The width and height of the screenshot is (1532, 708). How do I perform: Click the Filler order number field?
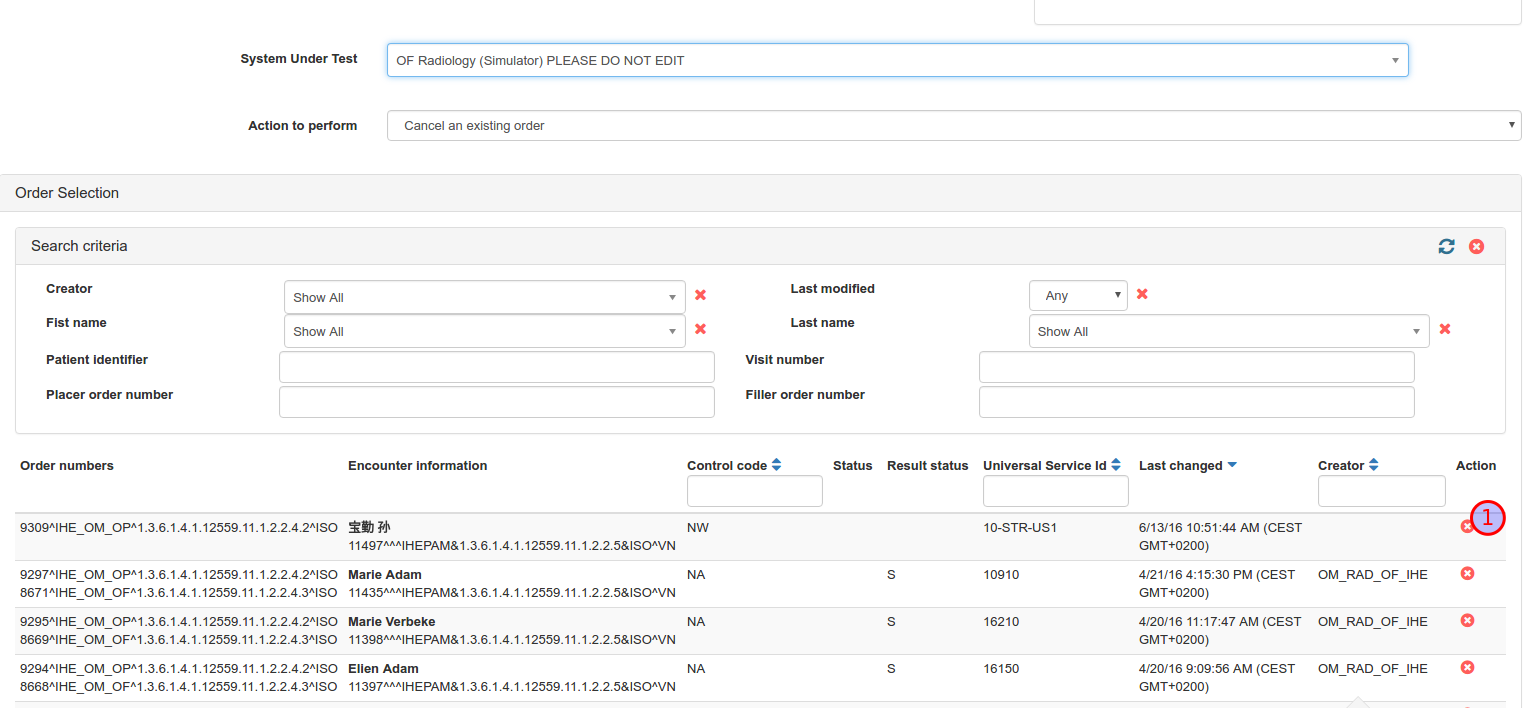click(1196, 402)
